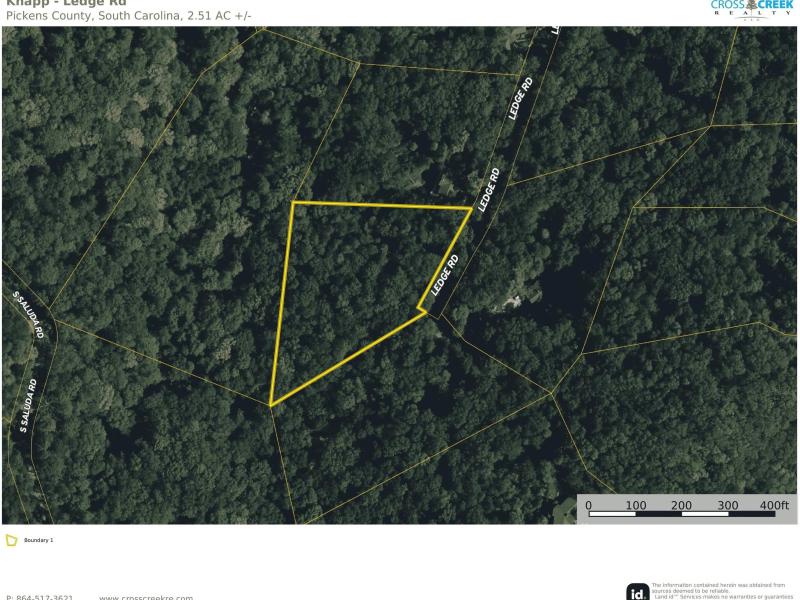Click the Boundary 1 legend label
The height and width of the screenshot is (600, 800).
pos(39,540)
